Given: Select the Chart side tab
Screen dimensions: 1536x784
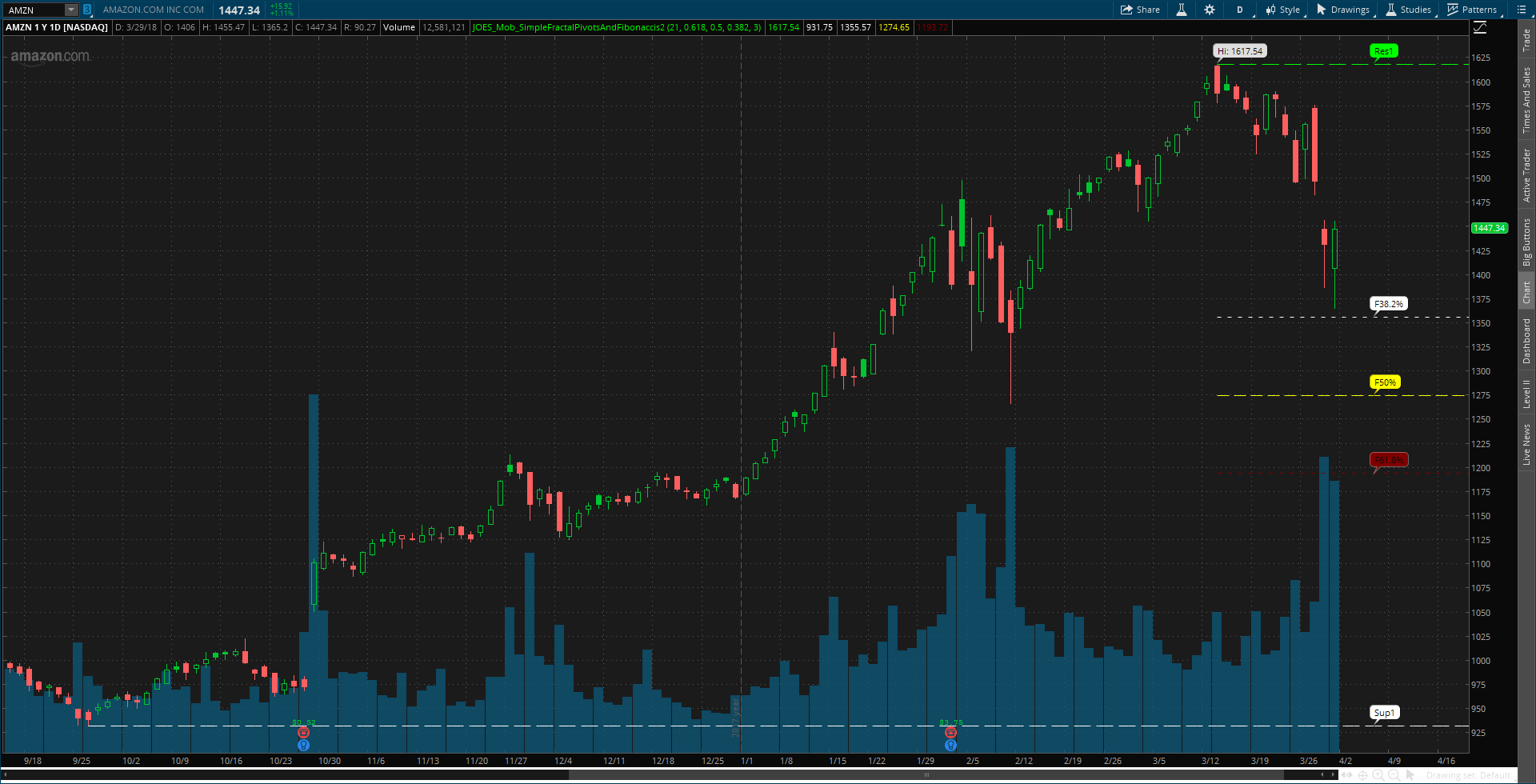Looking at the screenshot, I should click(1526, 291).
